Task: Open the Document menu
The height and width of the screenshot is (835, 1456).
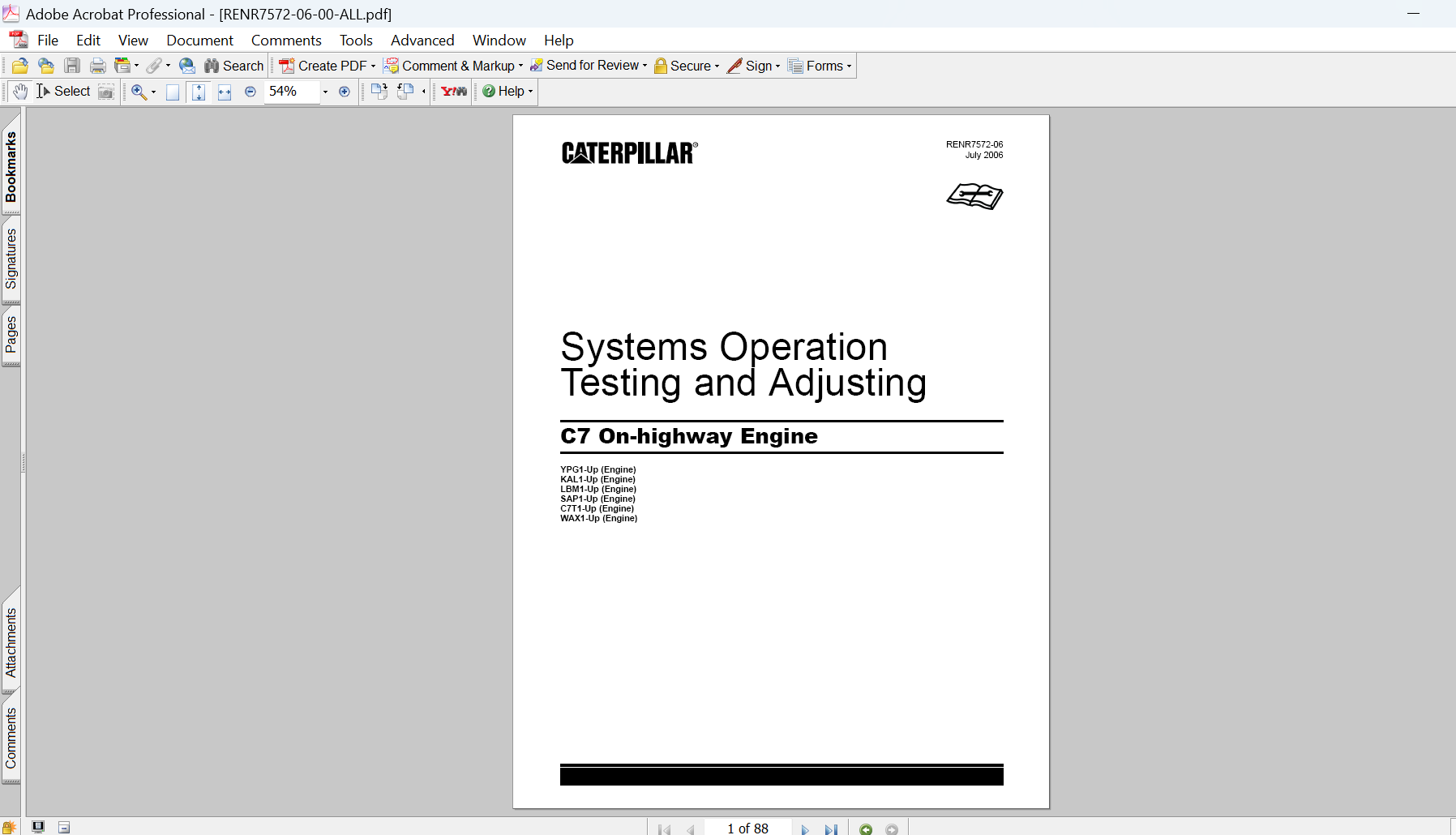Action: point(199,41)
